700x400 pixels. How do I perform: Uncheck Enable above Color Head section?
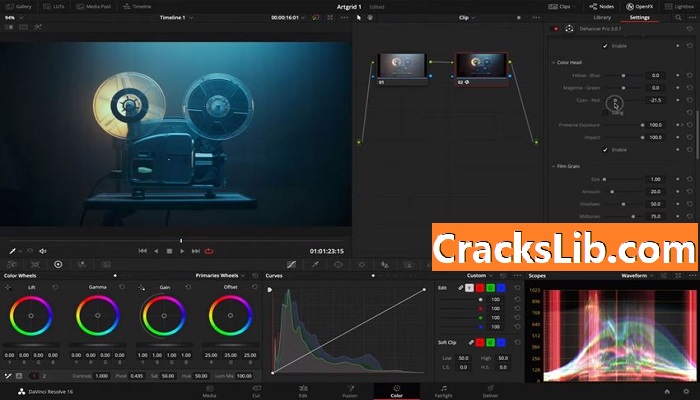[x=605, y=46]
